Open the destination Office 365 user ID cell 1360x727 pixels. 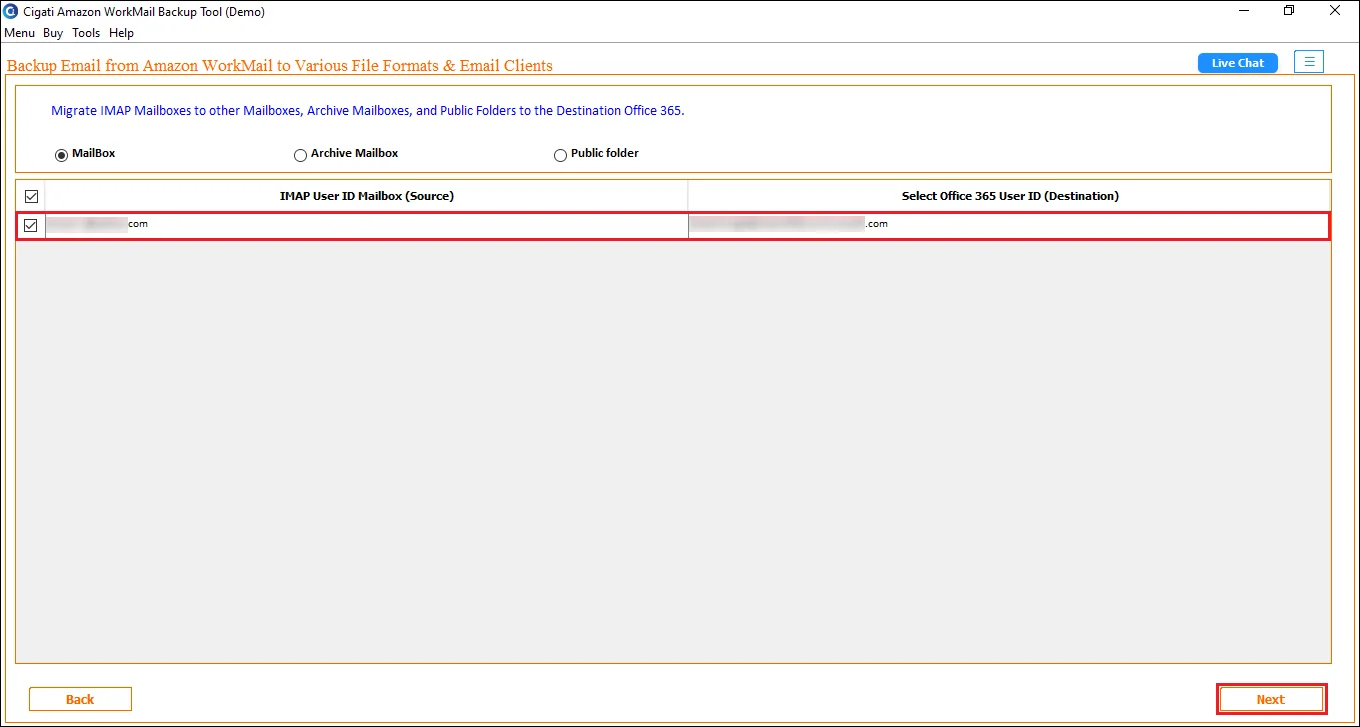point(1009,225)
